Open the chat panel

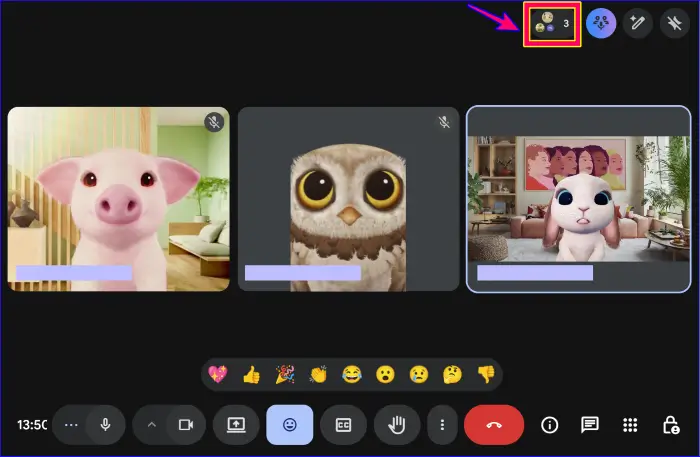590,425
